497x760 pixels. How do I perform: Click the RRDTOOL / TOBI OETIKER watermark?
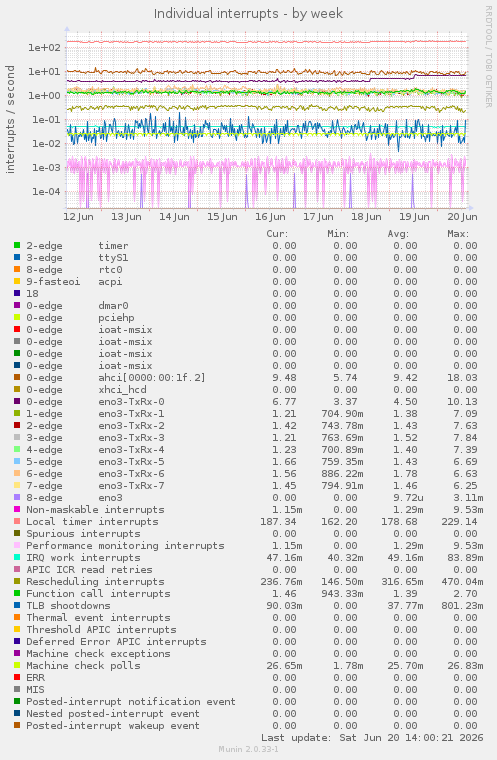(488, 57)
